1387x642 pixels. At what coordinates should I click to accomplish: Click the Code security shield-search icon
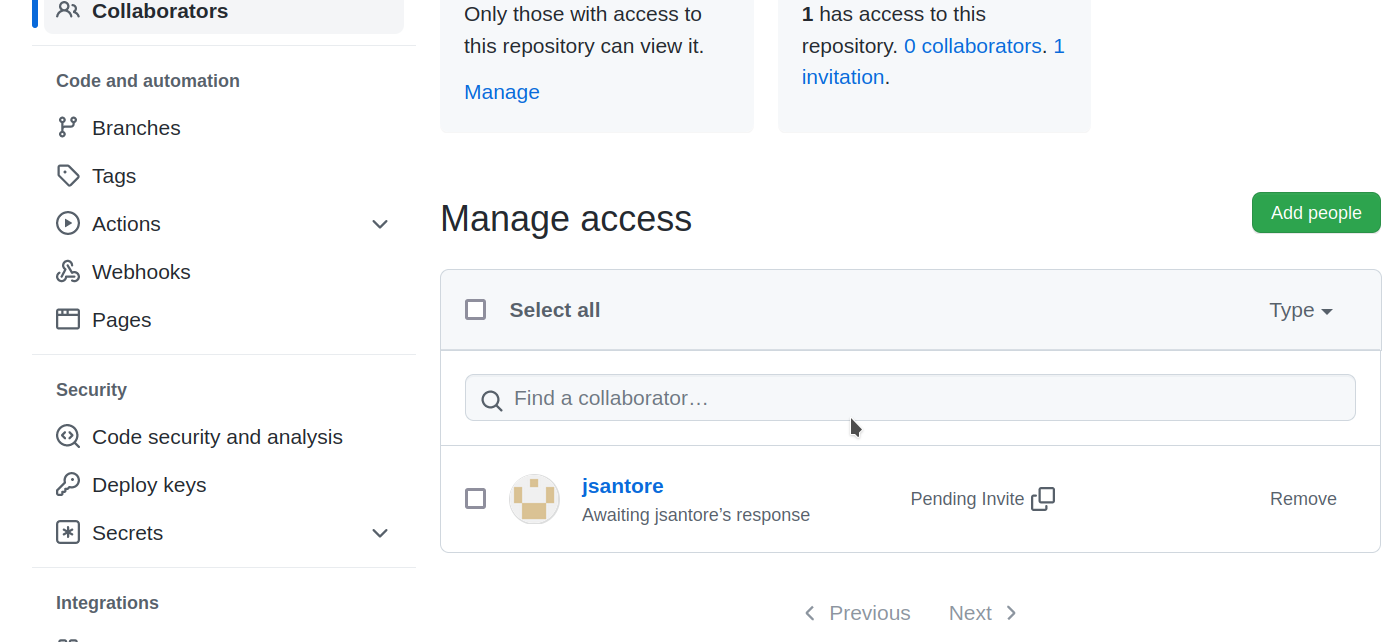[68, 437]
